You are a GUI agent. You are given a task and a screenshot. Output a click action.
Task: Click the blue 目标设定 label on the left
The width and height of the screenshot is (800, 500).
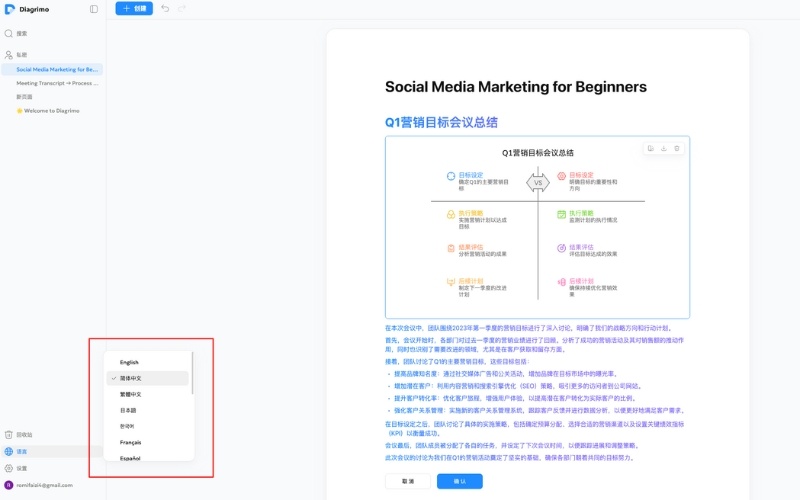pos(470,175)
